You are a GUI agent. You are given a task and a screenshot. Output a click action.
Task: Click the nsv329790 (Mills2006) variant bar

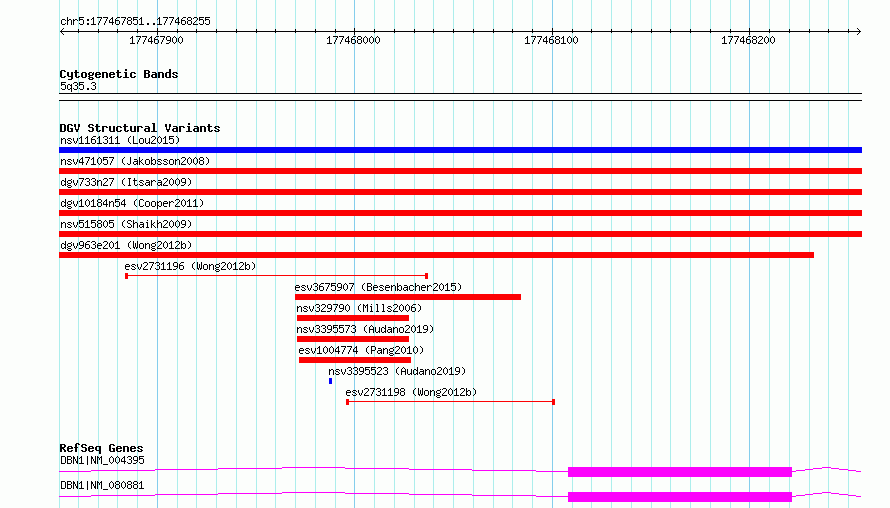tap(352, 318)
